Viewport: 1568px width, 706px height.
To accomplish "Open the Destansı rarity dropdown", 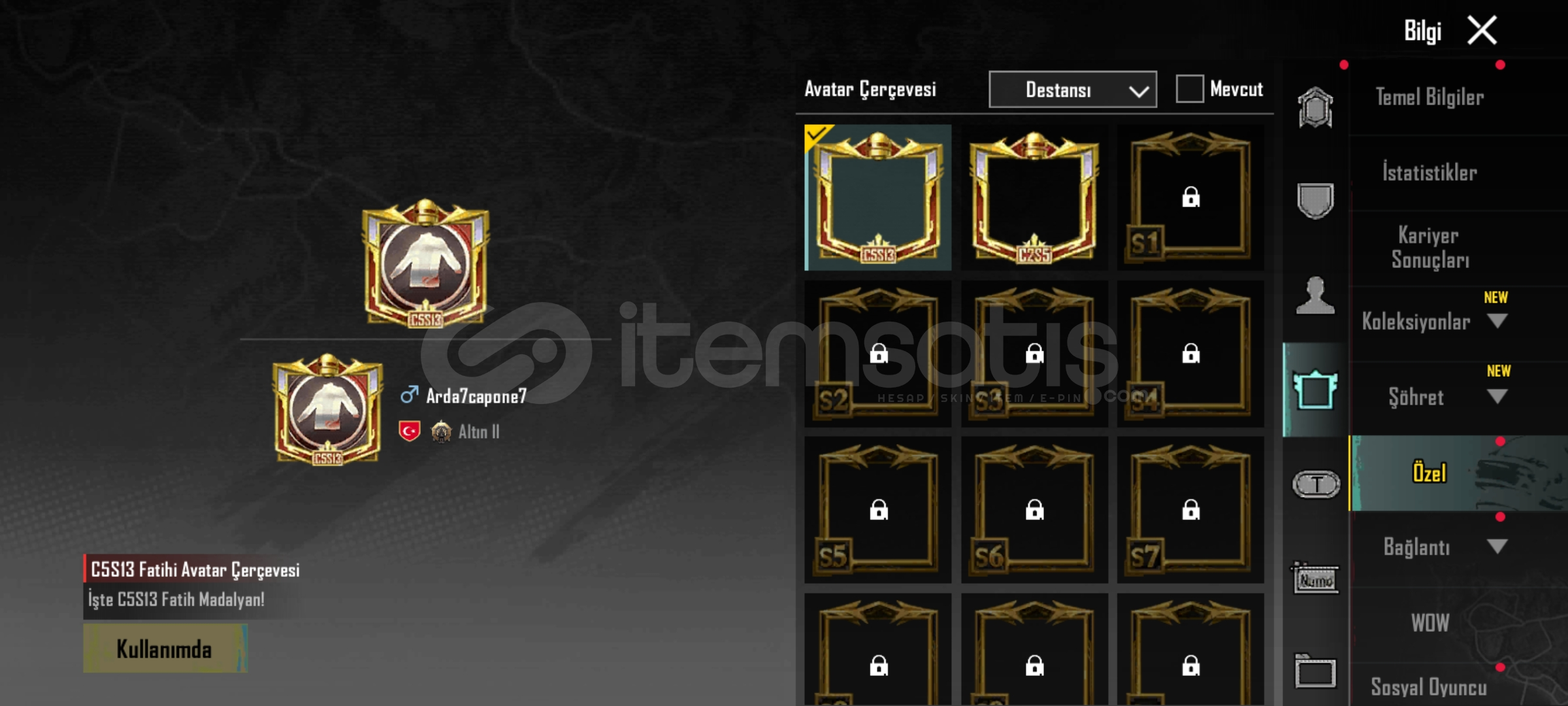I will (x=1073, y=90).
